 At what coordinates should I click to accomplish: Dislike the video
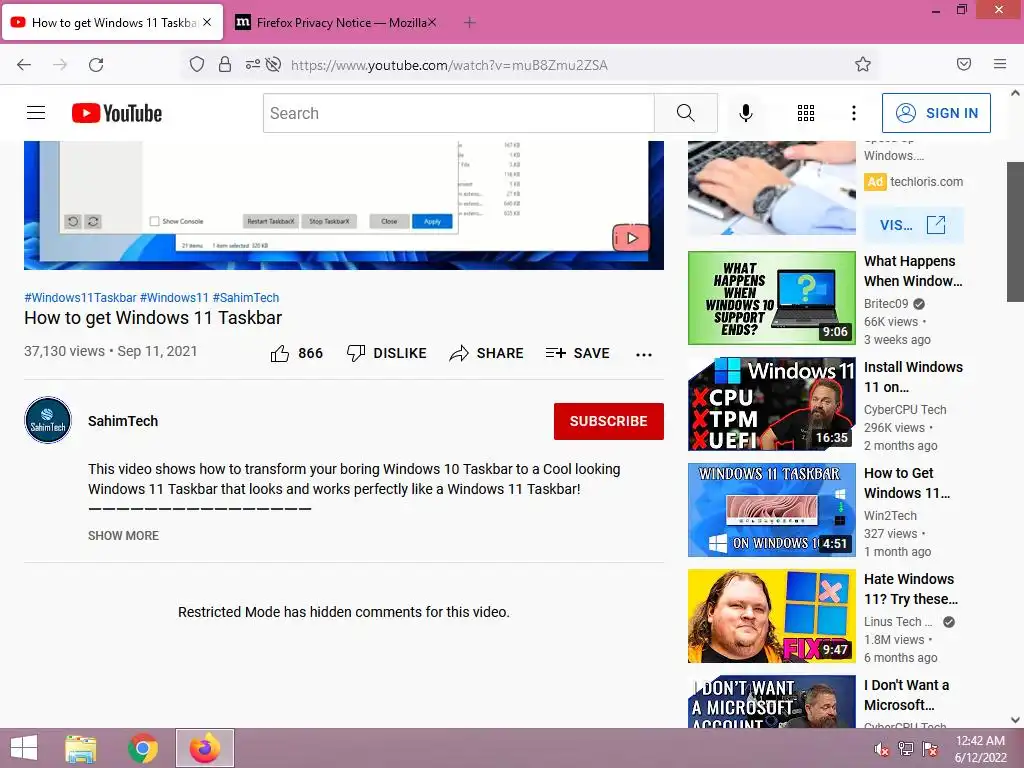coord(387,353)
